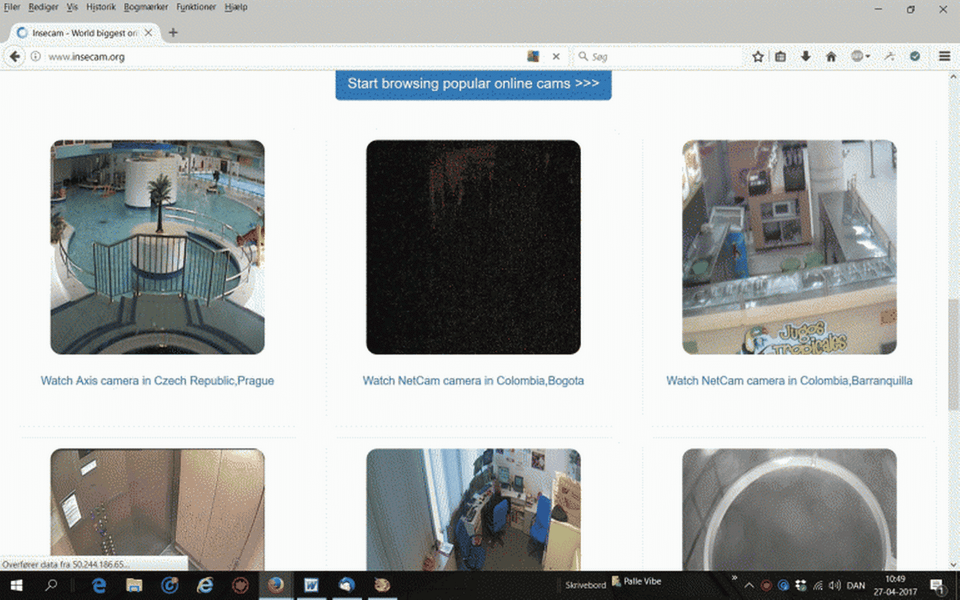The height and width of the screenshot is (600, 960).
Task: Click the back arrow button
Action: point(15,57)
